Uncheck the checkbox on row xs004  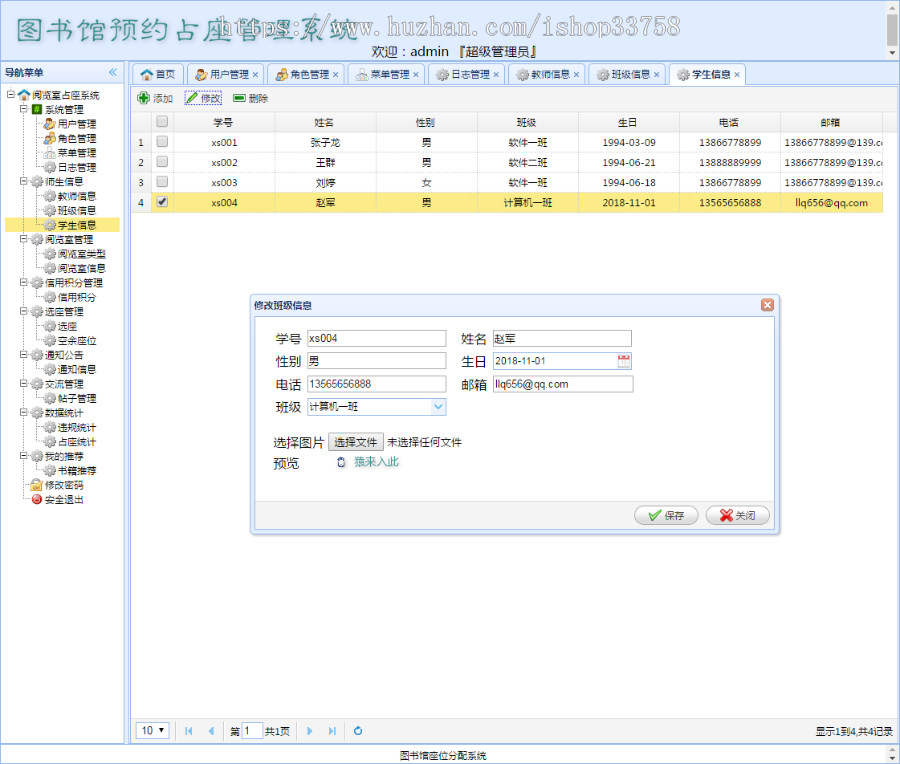point(160,202)
